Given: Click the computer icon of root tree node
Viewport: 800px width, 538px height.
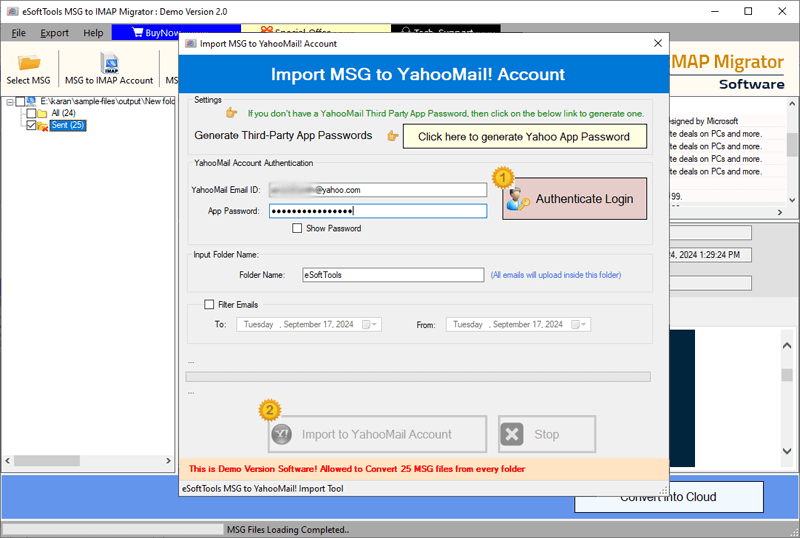Looking at the screenshot, I should pos(31,101).
